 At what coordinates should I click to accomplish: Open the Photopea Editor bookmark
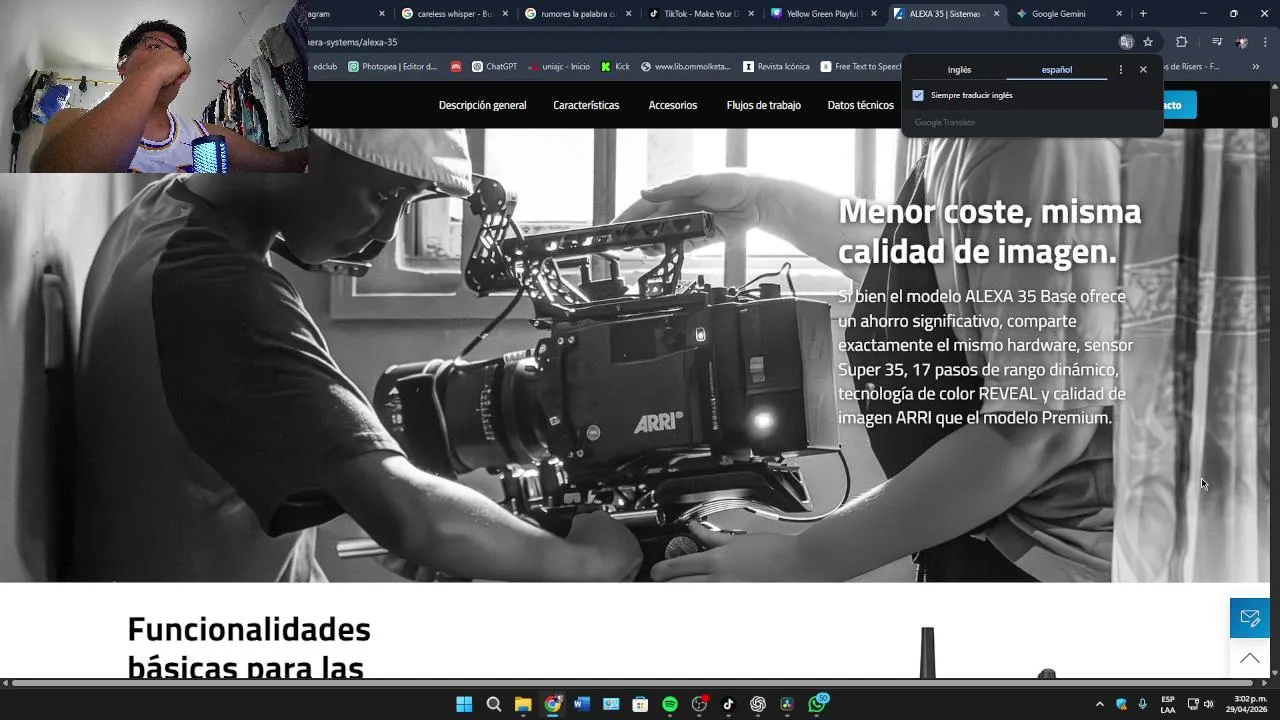tap(393, 67)
